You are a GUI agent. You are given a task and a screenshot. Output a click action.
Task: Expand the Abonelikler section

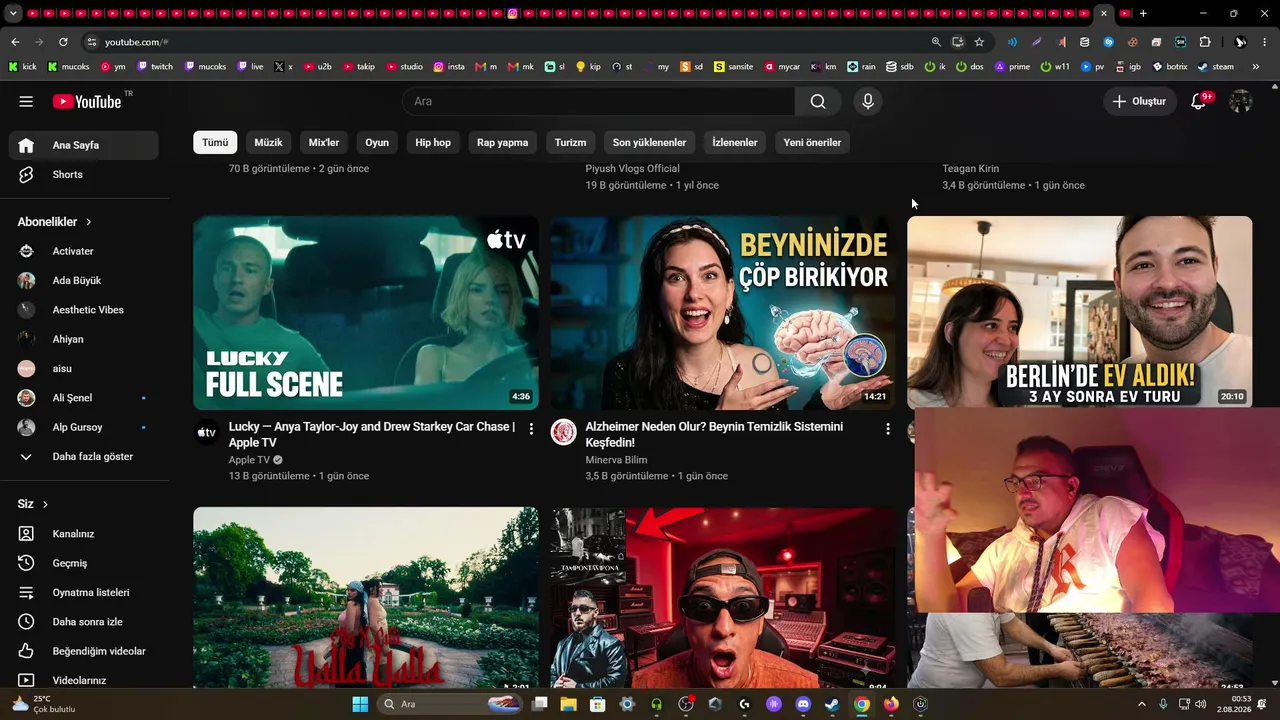click(55, 222)
